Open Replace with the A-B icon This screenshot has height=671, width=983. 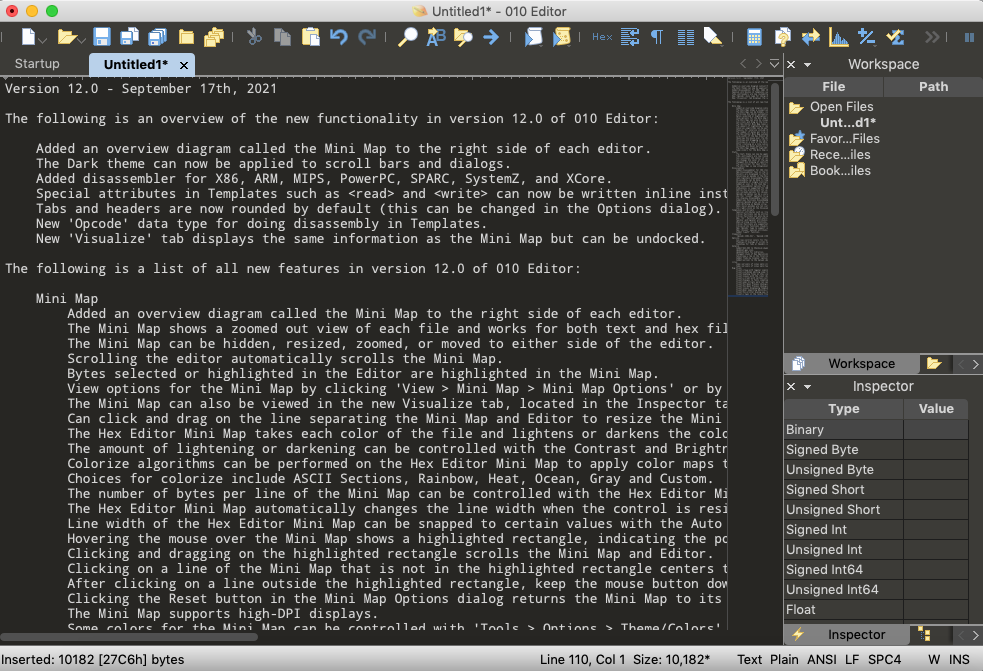pyautogui.click(x=436, y=37)
